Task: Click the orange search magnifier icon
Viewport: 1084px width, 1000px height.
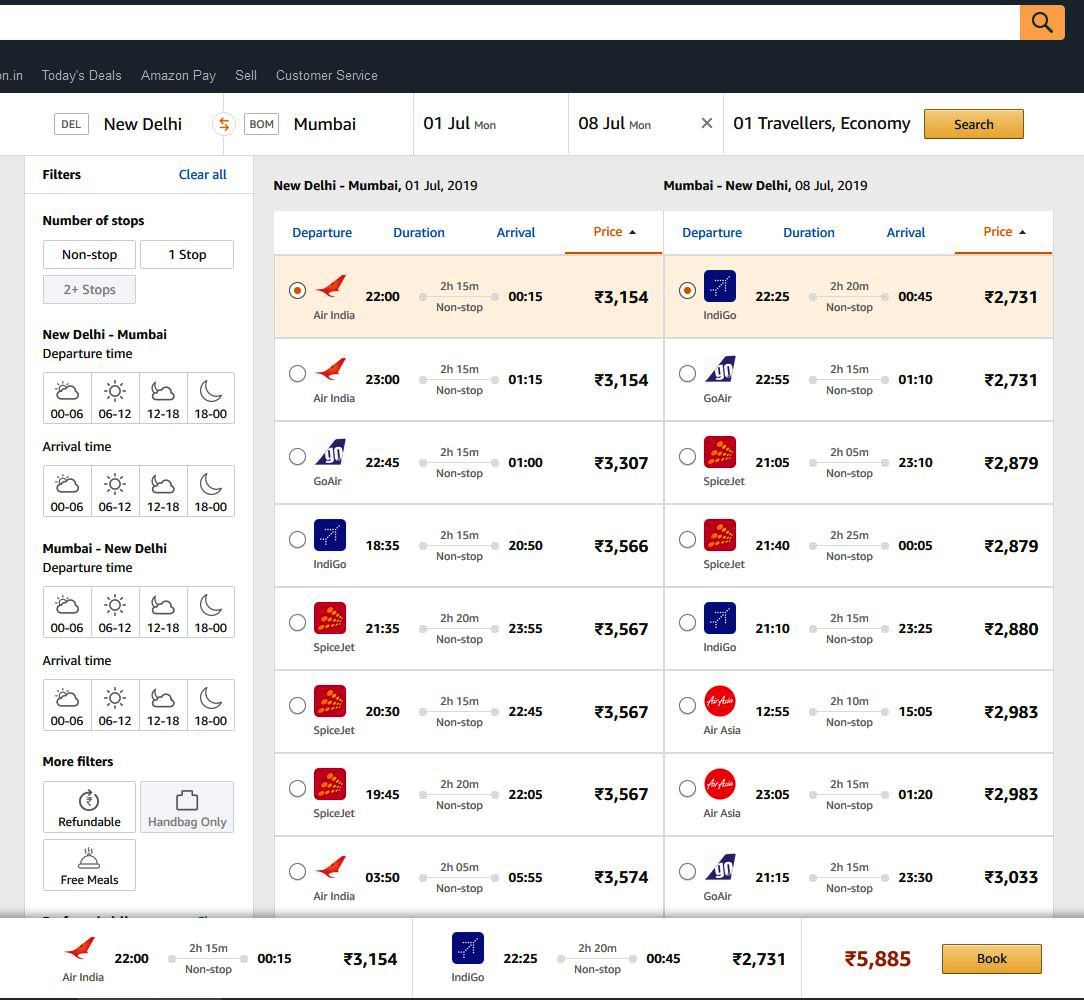Action: point(1042,22)
